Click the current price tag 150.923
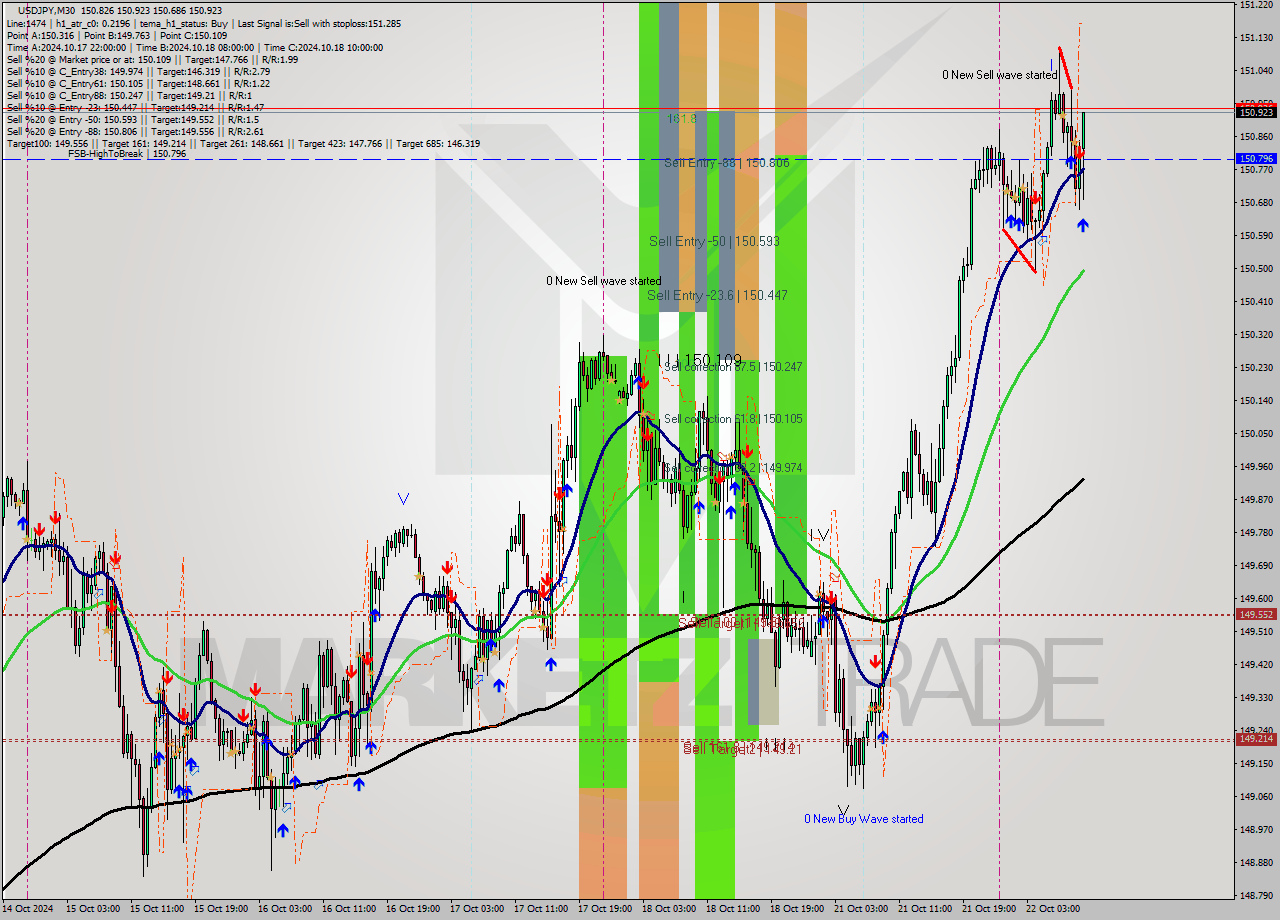The image size is (1280, 920). [1256, 112]
